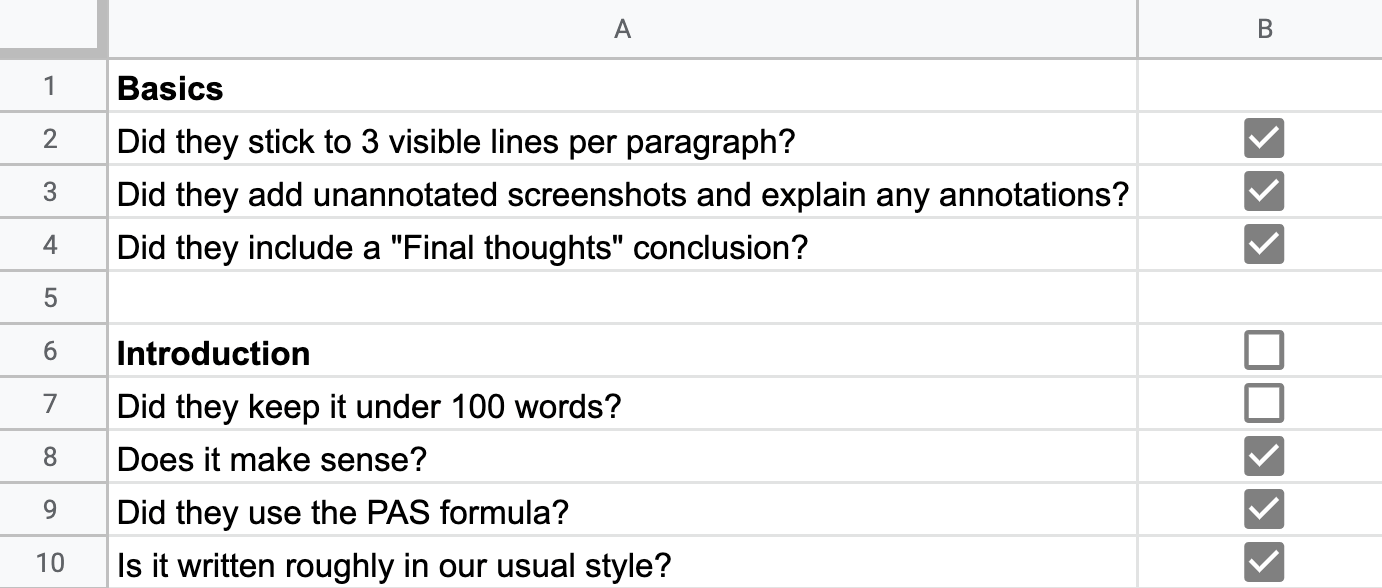Uncheck the "unannotated screenshots" checkbox
Image resolution: width=1382 pixels, height=588 pixels.
pos(1263,191)
